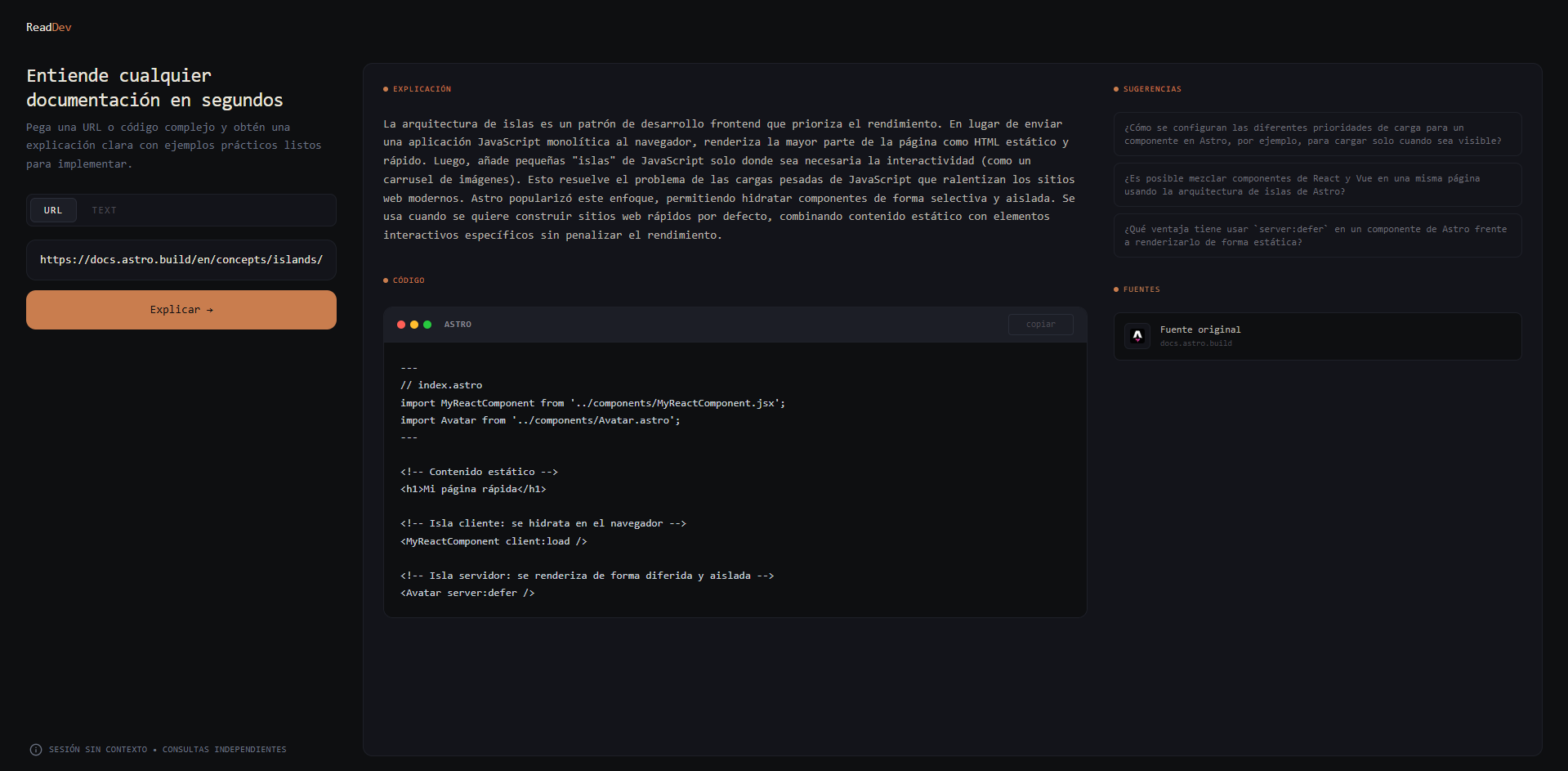Click the yellow dot in code header
This screenshot has width=1568, height=771.
(x=414, y=325)
